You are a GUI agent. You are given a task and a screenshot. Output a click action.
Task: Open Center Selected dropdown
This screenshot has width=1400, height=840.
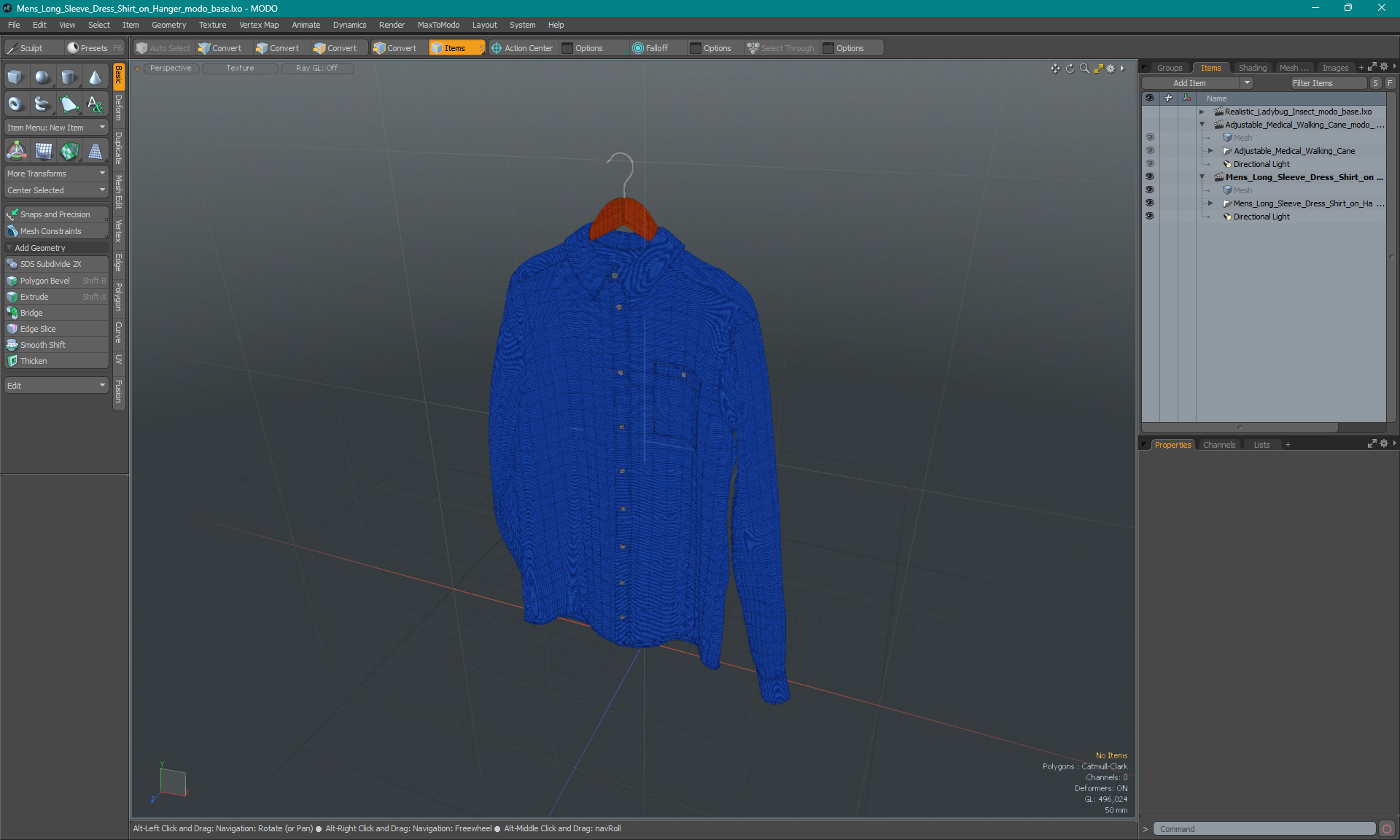point(57,190)
